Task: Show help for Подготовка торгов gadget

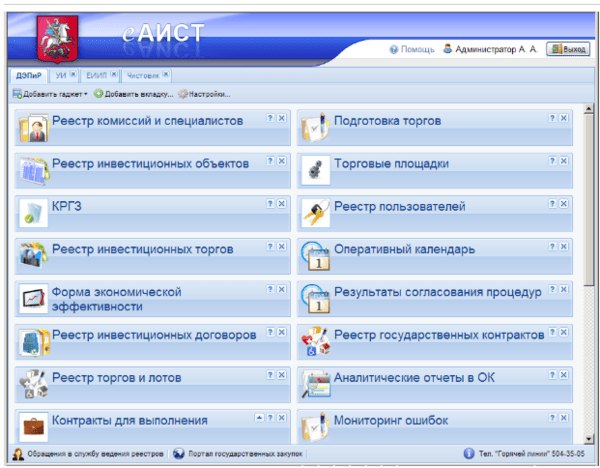Action: point(552,118)
